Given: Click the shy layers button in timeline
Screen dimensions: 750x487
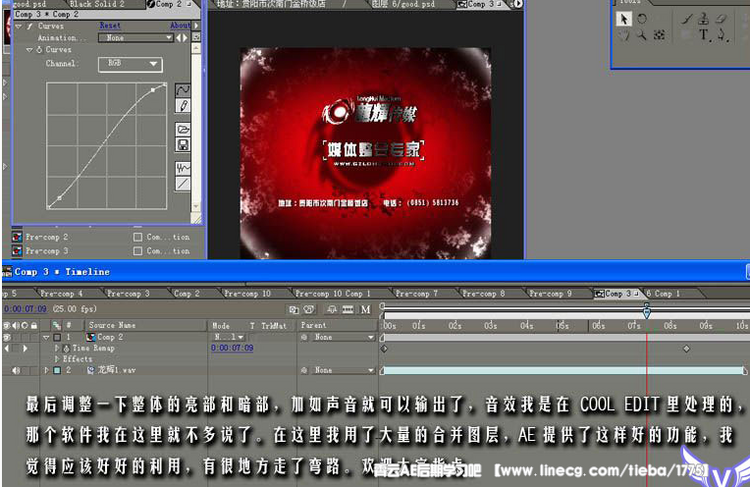Looking at the screenshot, I should (x=331, y=310).
